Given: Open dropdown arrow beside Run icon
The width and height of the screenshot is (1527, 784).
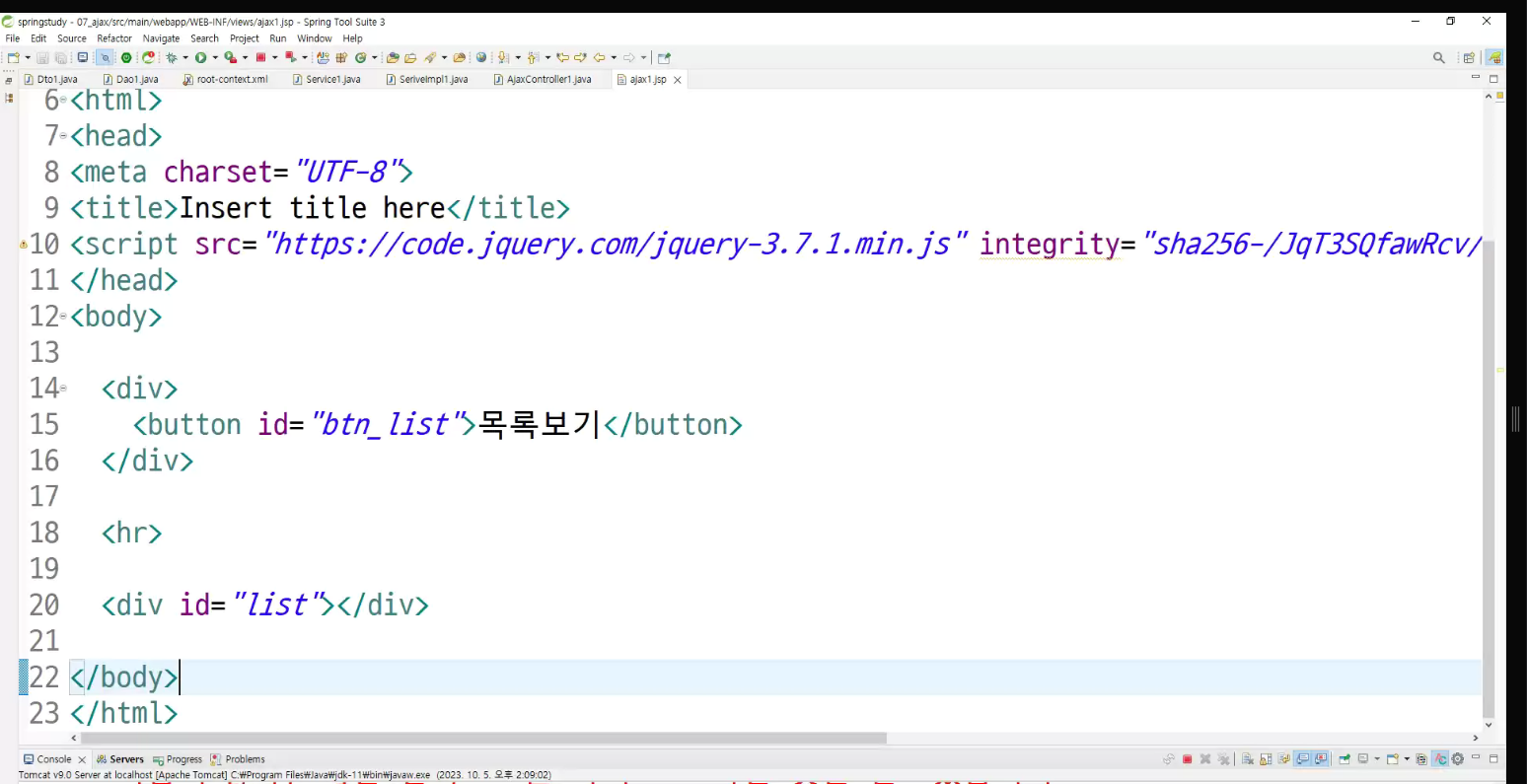Looking at the screenshot, I should click(x=215, y=57).
